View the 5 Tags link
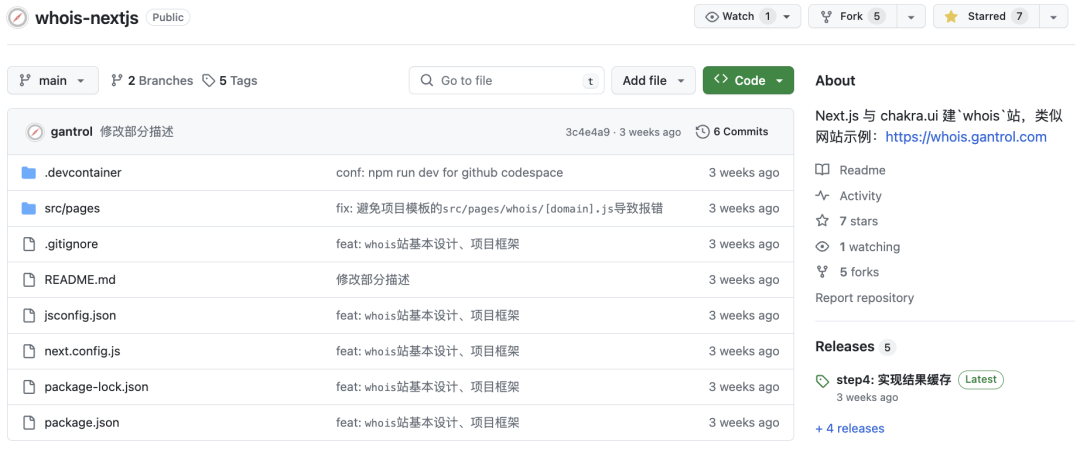This screenshot has width=1080, height=449. [x=229, y=81]
